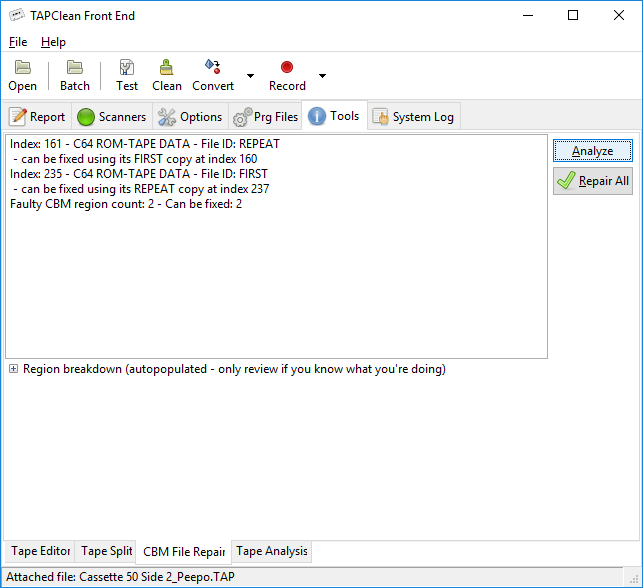Click the 'Index: 235 - C64 ROM-TAPE DATA' line
Screen dimensions: 643x588
139,174
